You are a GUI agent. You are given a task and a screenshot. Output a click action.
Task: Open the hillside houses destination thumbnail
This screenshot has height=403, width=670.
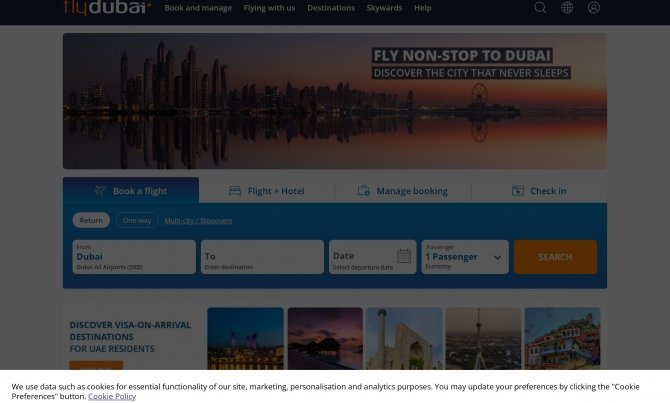tap(562, 338)
